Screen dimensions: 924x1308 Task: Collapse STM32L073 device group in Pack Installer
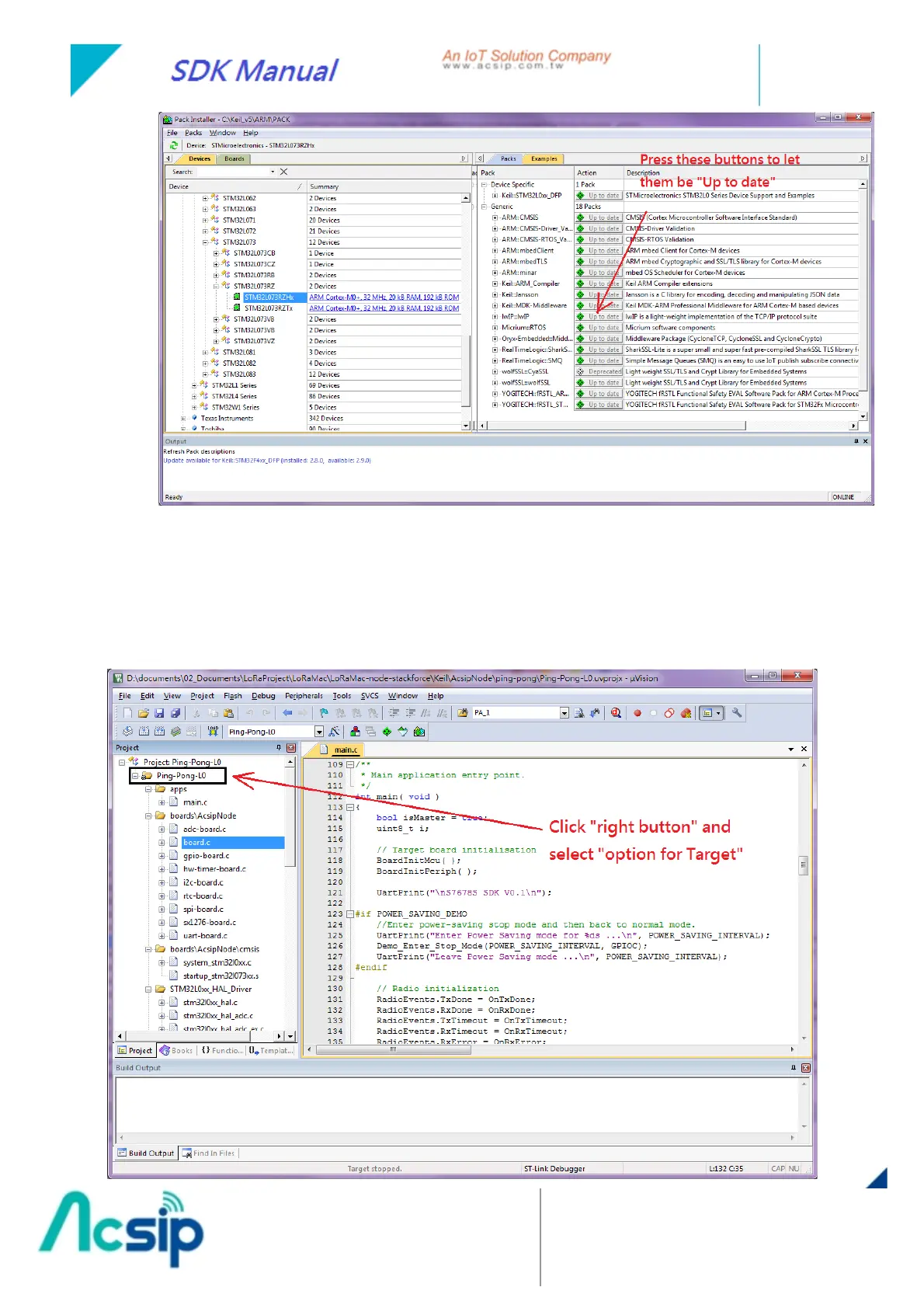(205, 242)
